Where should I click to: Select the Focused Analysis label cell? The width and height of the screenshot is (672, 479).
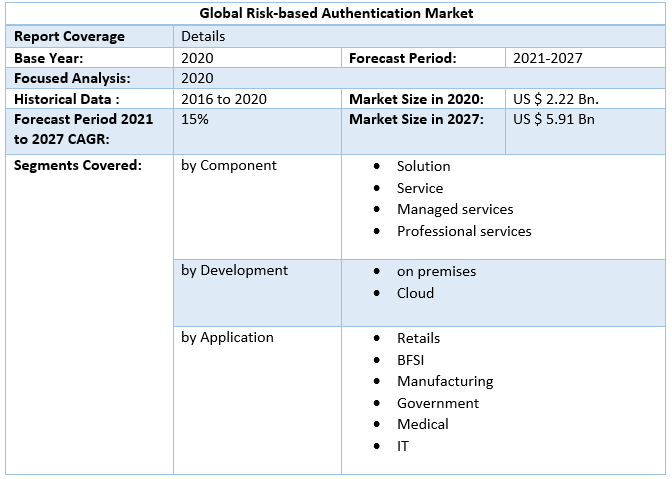coord(72,78)
